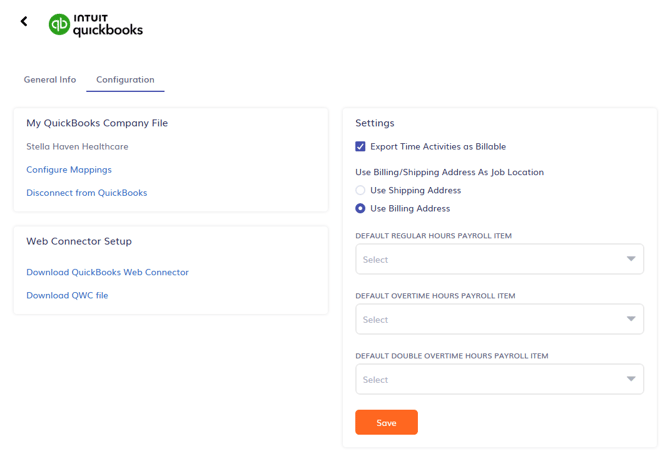The image size is (670, 471).
Task: Click the overtime hours dropdown arrow icon
Action: [630, 319]
